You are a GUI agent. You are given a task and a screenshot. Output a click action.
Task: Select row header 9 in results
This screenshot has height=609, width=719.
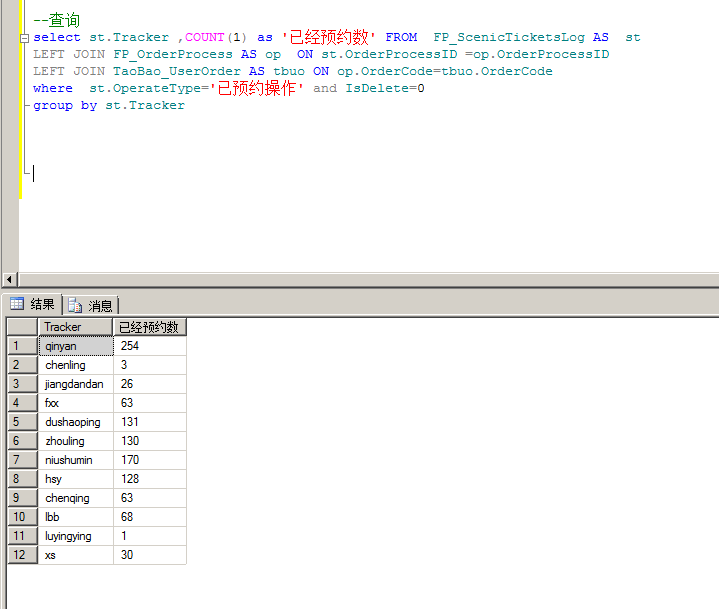click(22, 498)
